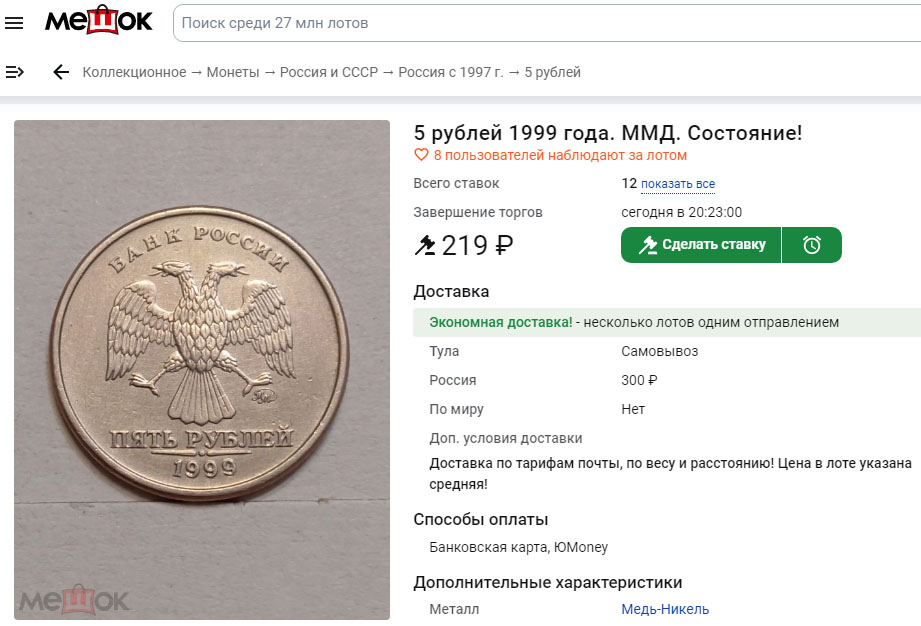
Task: Click the lot title "5 рублей 1999 года"
Action: 607,133
